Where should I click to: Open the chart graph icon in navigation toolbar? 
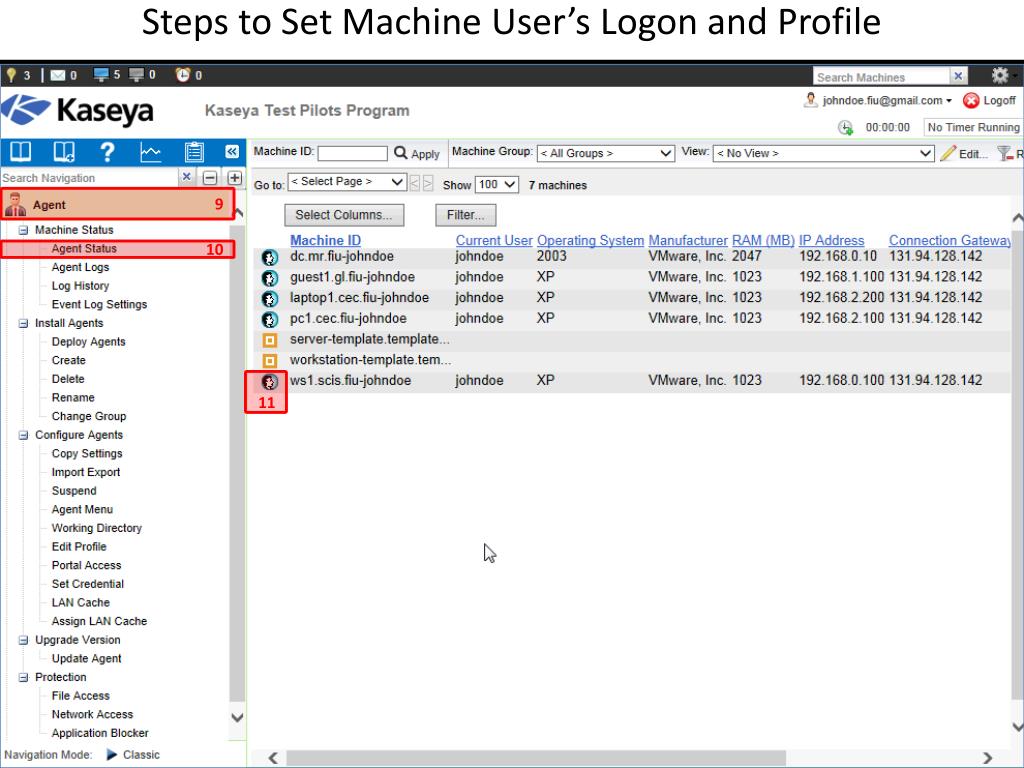click(x=149, y=151)
